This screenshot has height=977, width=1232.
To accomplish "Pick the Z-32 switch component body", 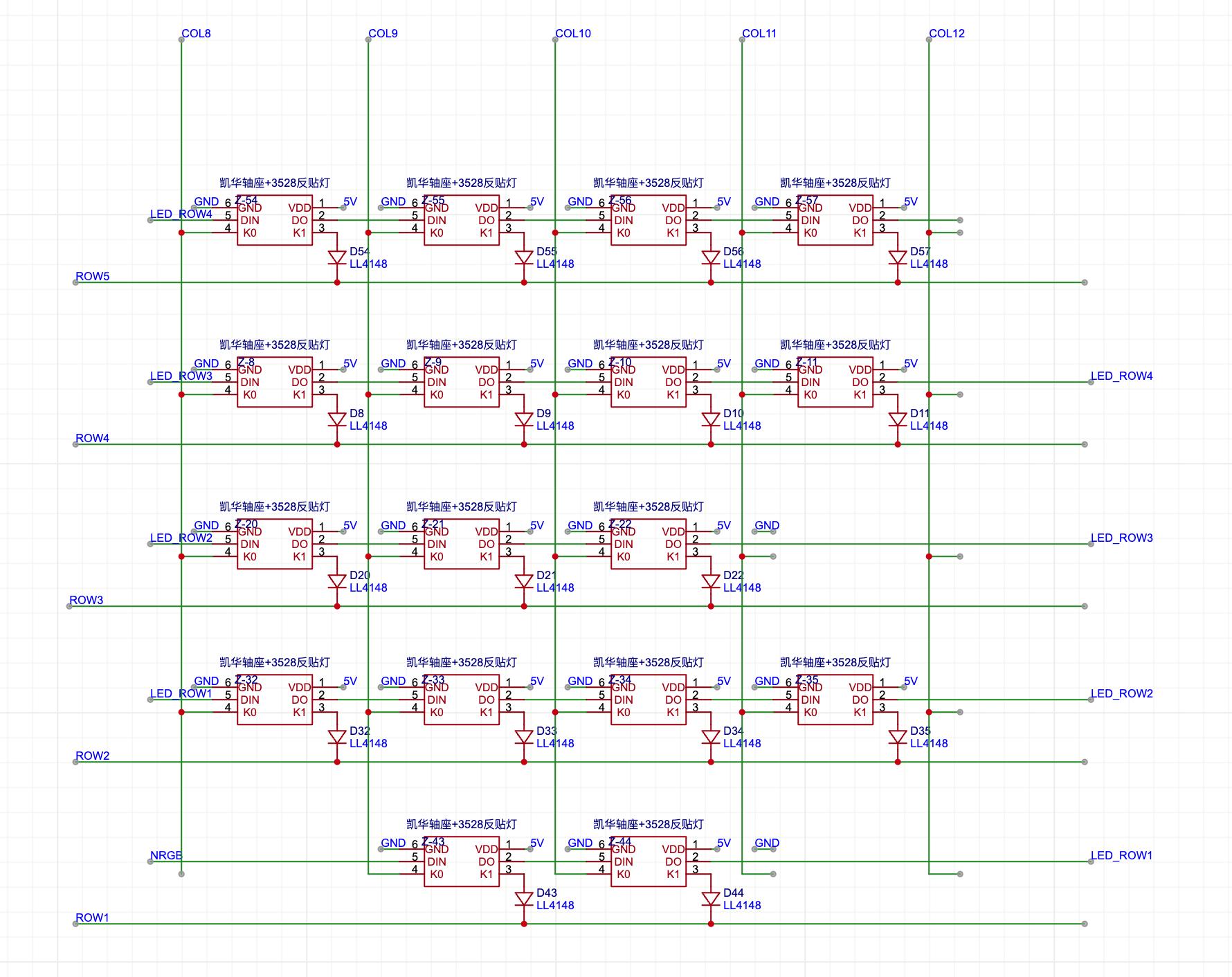I will [275, 700].
